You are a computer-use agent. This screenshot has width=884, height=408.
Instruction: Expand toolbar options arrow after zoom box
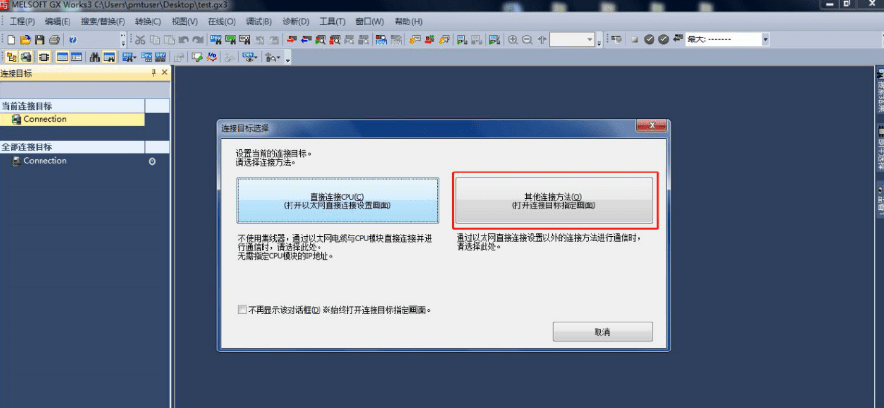(x=599, y=41)
